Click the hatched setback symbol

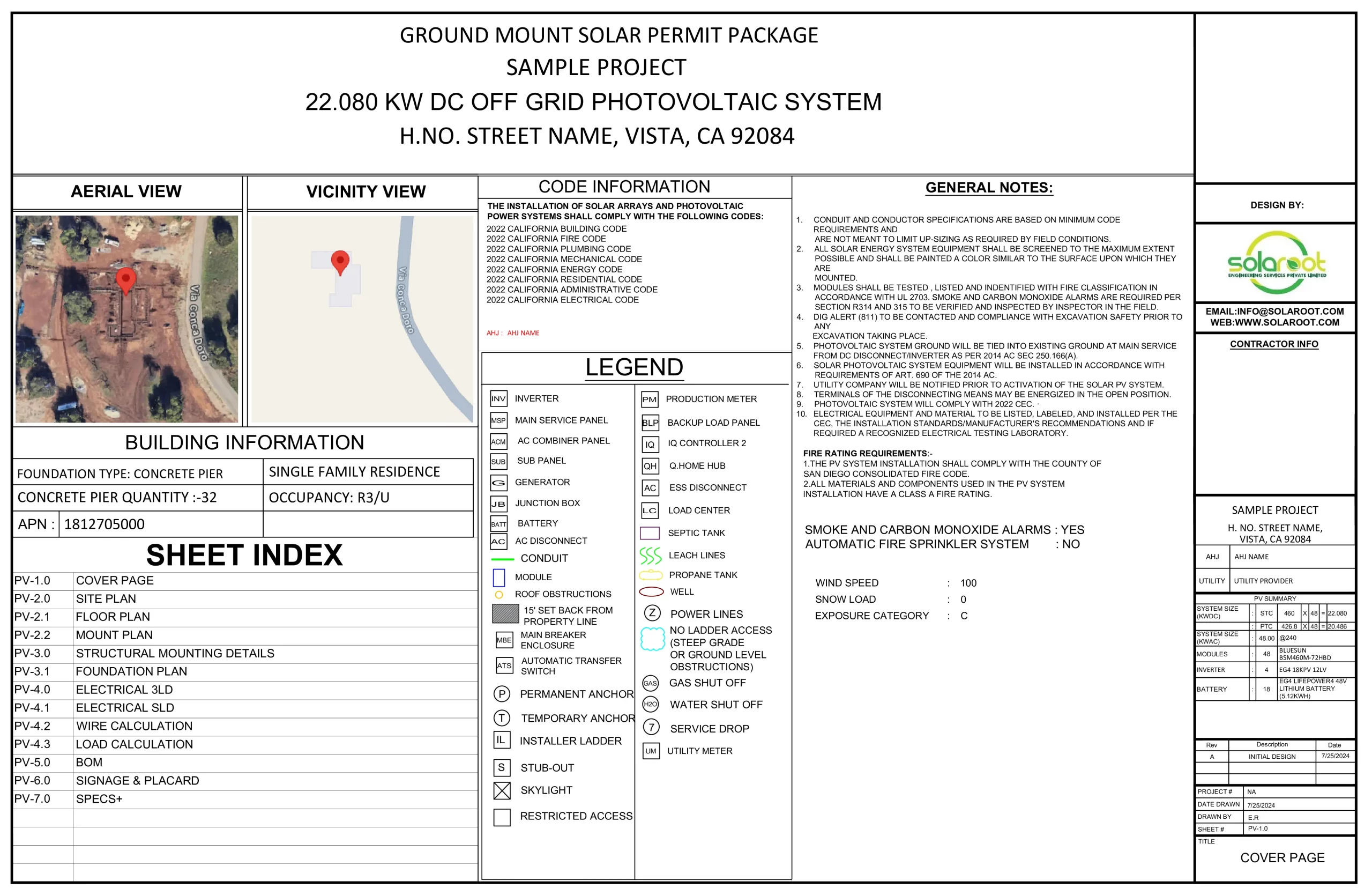[x=505, y=613]
